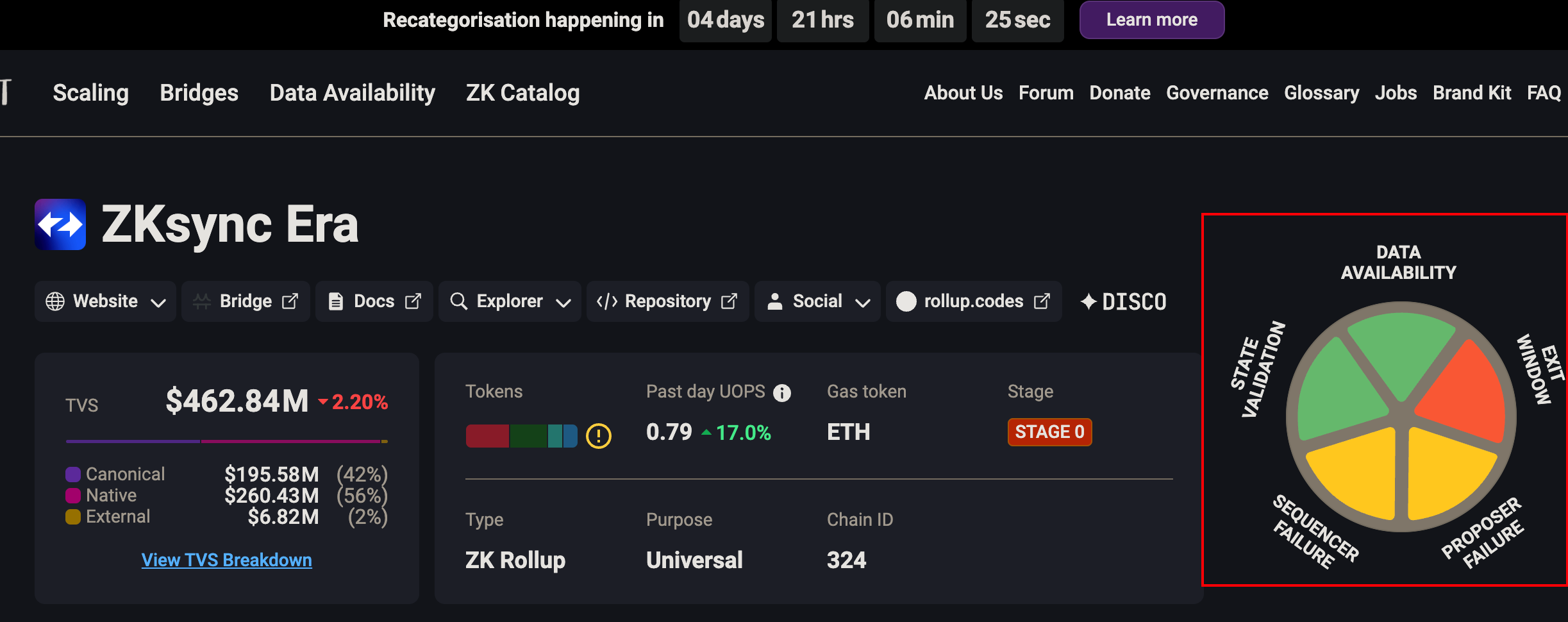This screenshot has width=1568, height=622.
Task: Click the Tokens breakdown color bar
Action: click(521, 436)
